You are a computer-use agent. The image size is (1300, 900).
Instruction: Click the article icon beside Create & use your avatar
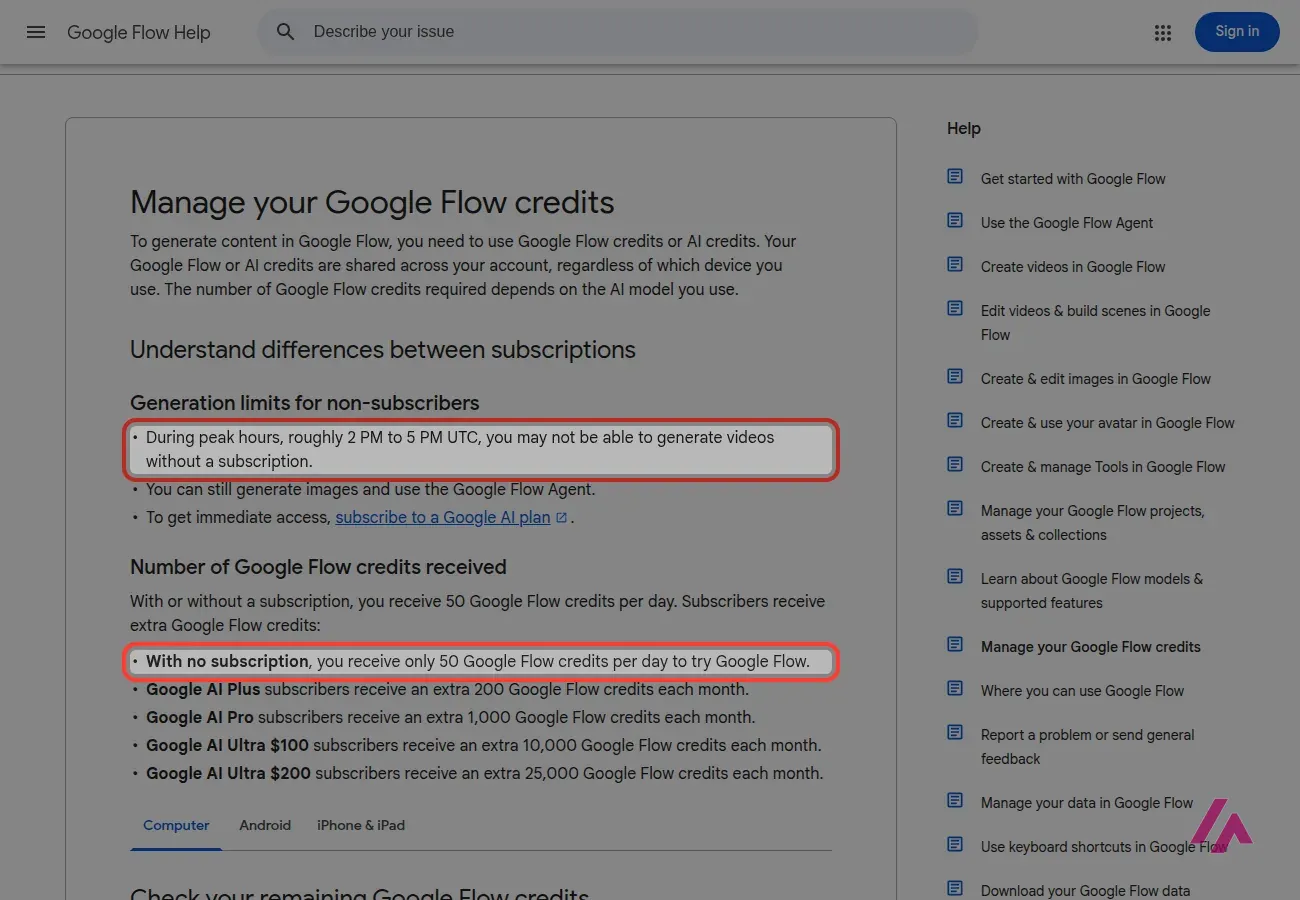coord(955,421)
